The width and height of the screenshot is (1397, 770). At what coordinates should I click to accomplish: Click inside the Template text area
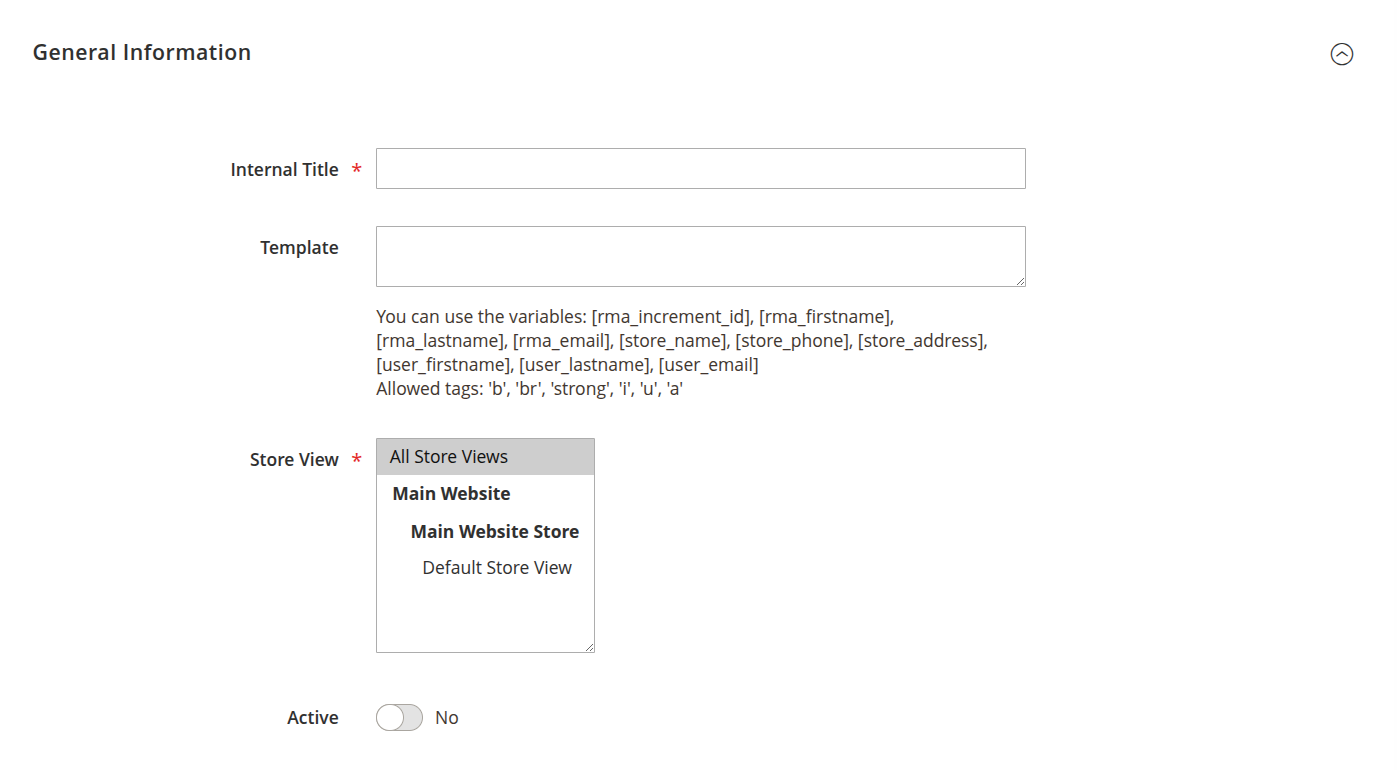(700, 256)
